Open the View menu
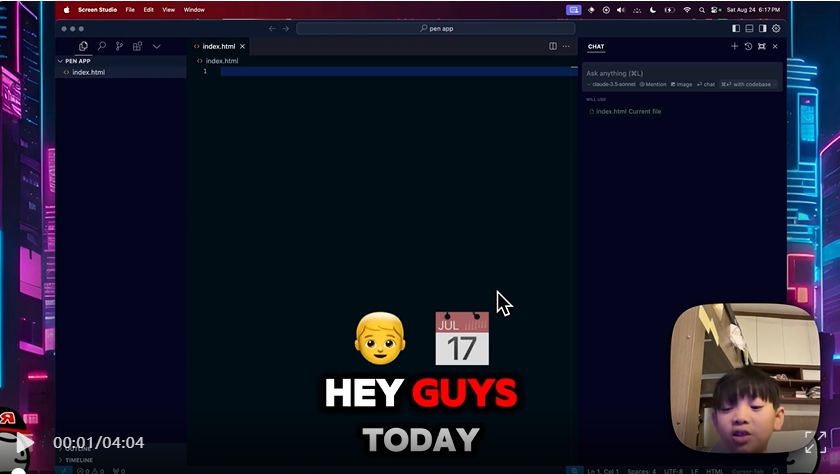The width and height of the screenshot is (840, 474). tap(169, 10)
